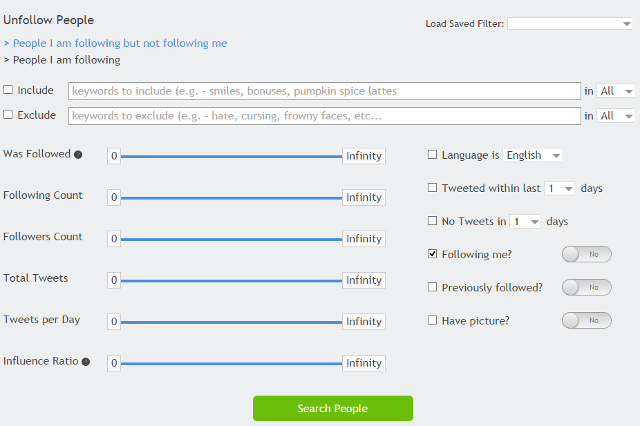Click the Followers Count label
Screen dimensions: 640x426
point(43,237)
